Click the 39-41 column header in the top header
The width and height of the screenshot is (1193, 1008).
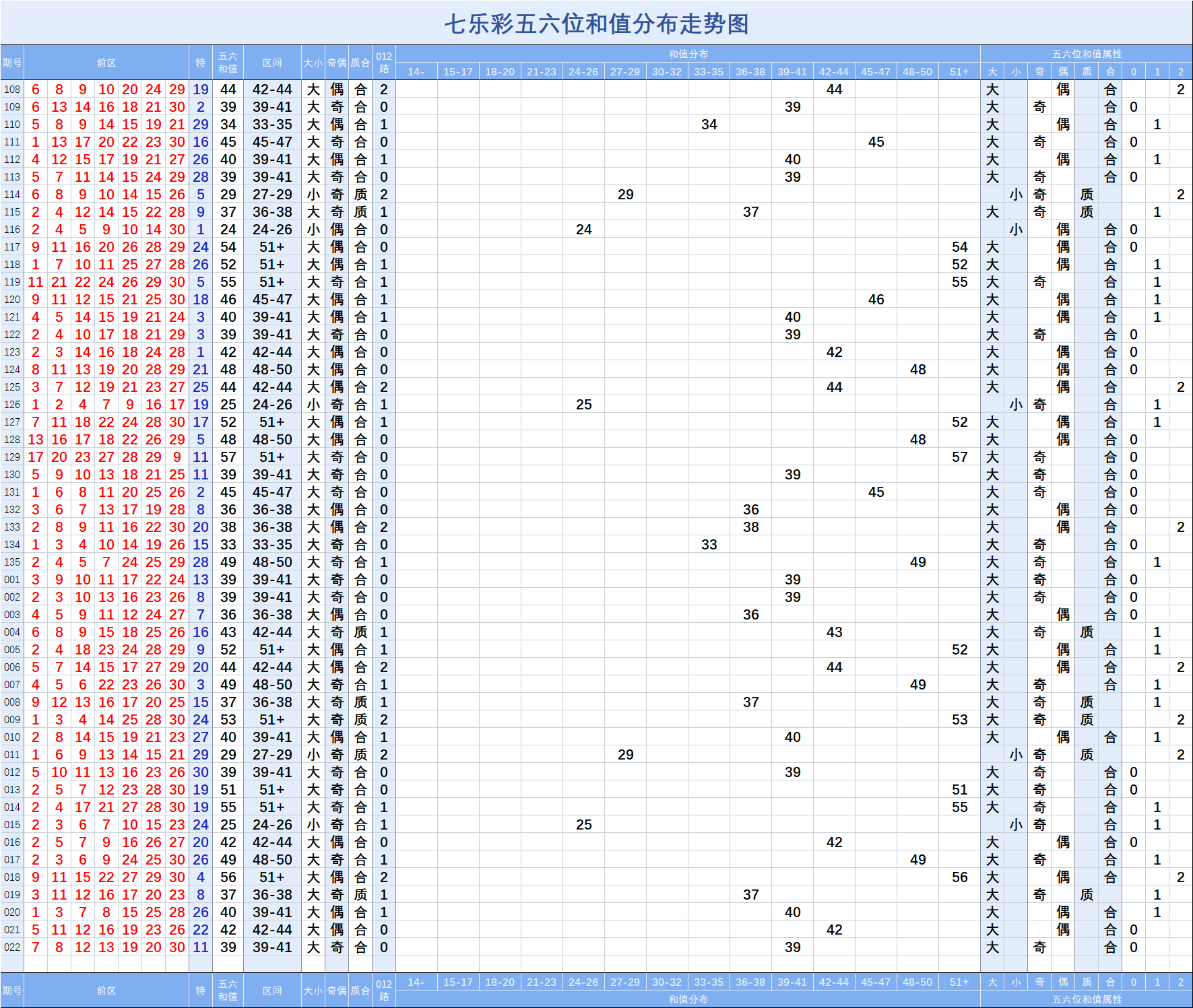click(x=792, y=71)
